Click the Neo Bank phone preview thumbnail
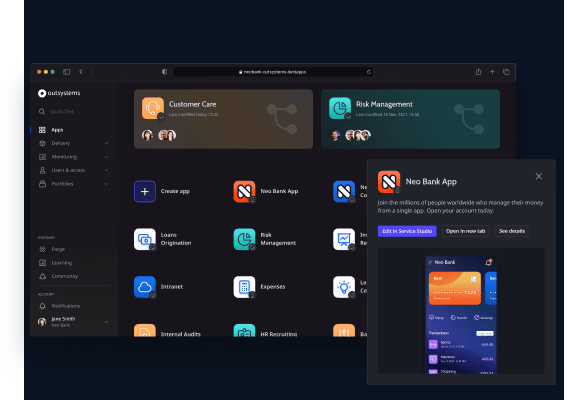Image resolution: width=567 pixels, height=400 pixels. [461, 315]
